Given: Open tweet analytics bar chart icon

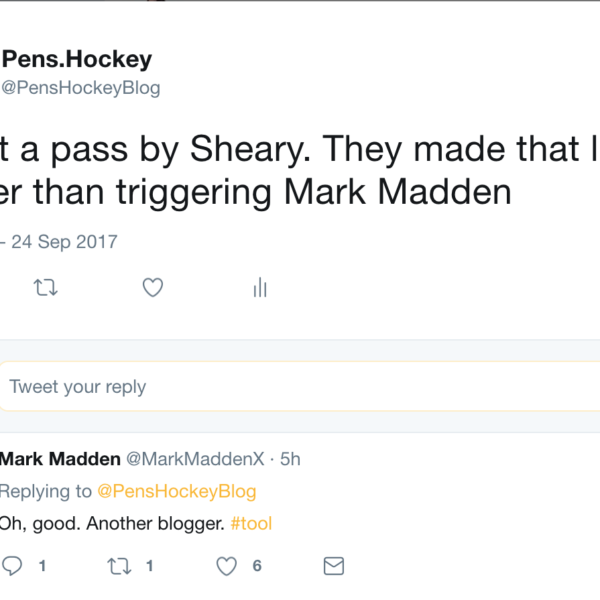Looking at the screenshot, I should (x=260, y=288).
